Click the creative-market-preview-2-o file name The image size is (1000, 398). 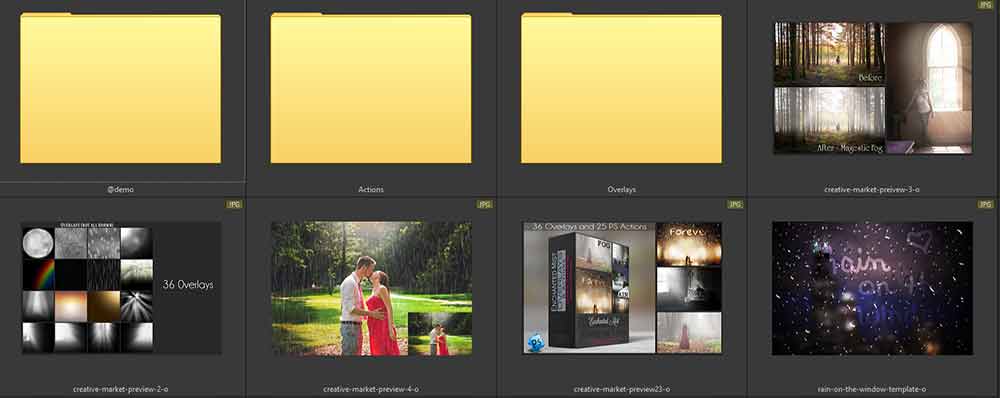point(121,389)
